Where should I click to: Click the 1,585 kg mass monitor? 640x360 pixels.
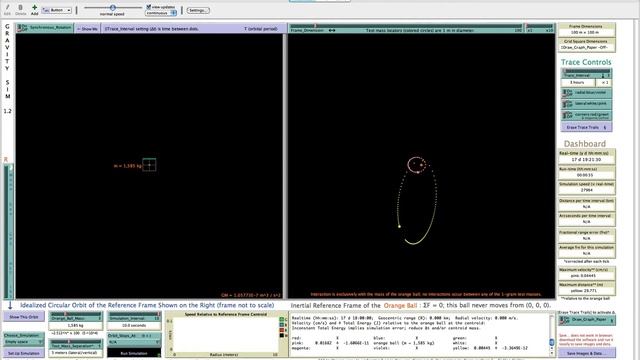[x=76, y=326]
